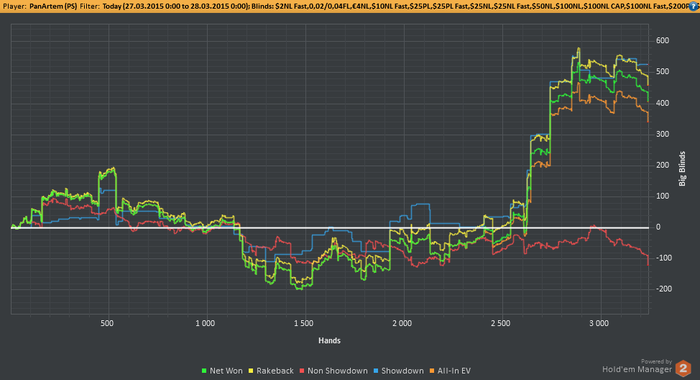Screen dimensions: 700x380
Task: Select the blue Showdown legend marker
Action: point(375,371)
